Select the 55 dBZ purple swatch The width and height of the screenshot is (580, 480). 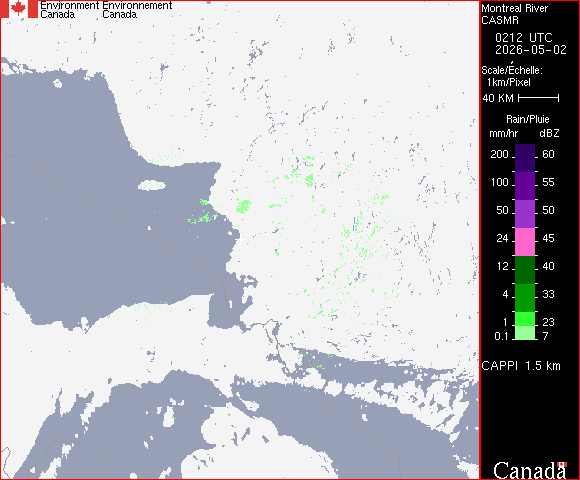tap(525, 186)
